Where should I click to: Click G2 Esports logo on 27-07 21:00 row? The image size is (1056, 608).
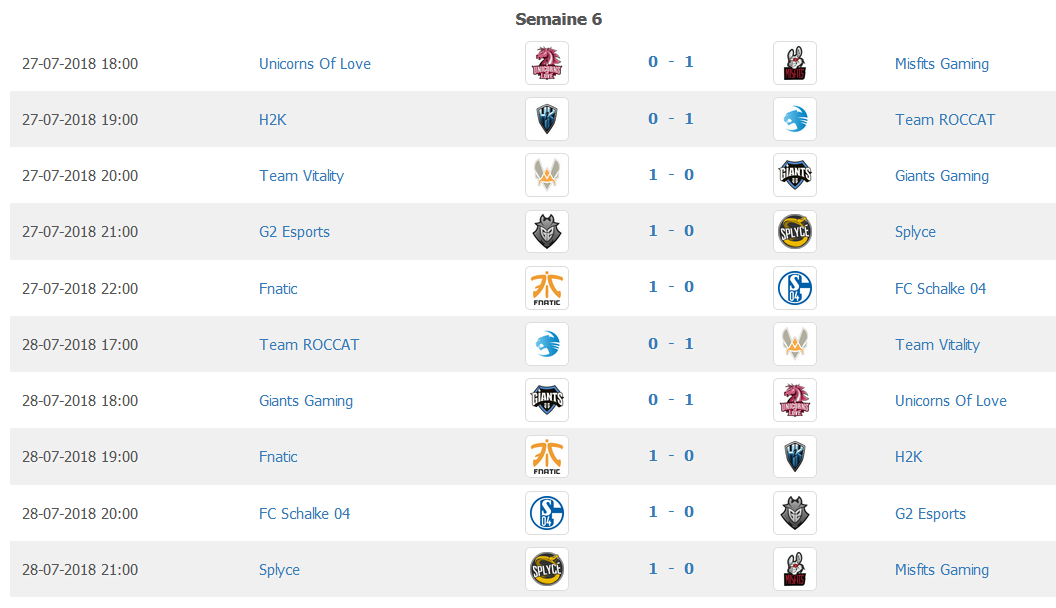pos(547,232)
